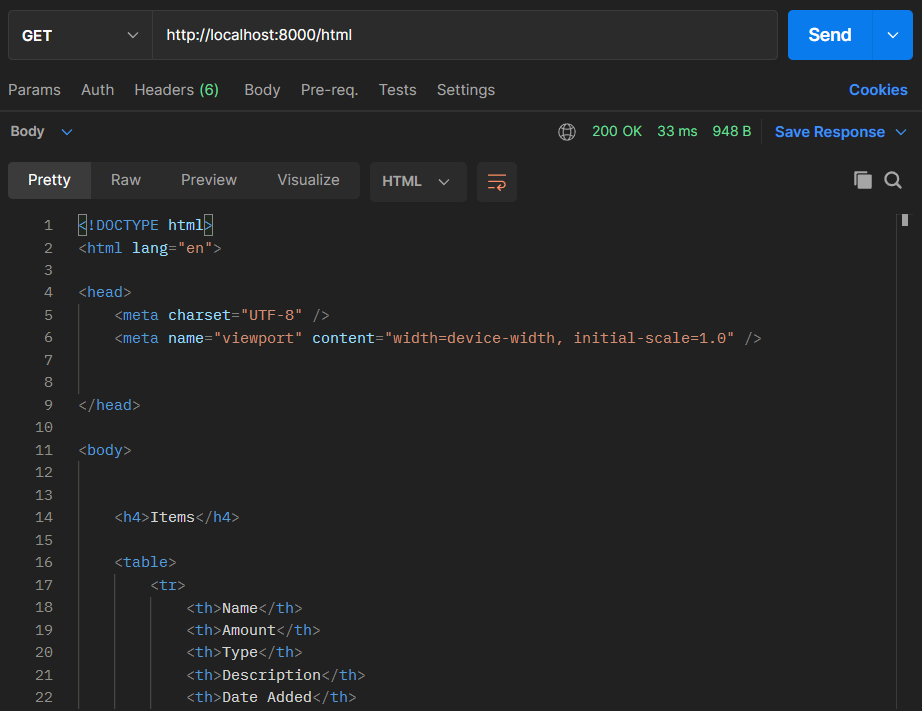
Task: Switch to the Preview tab
Action: coord(208,181)
